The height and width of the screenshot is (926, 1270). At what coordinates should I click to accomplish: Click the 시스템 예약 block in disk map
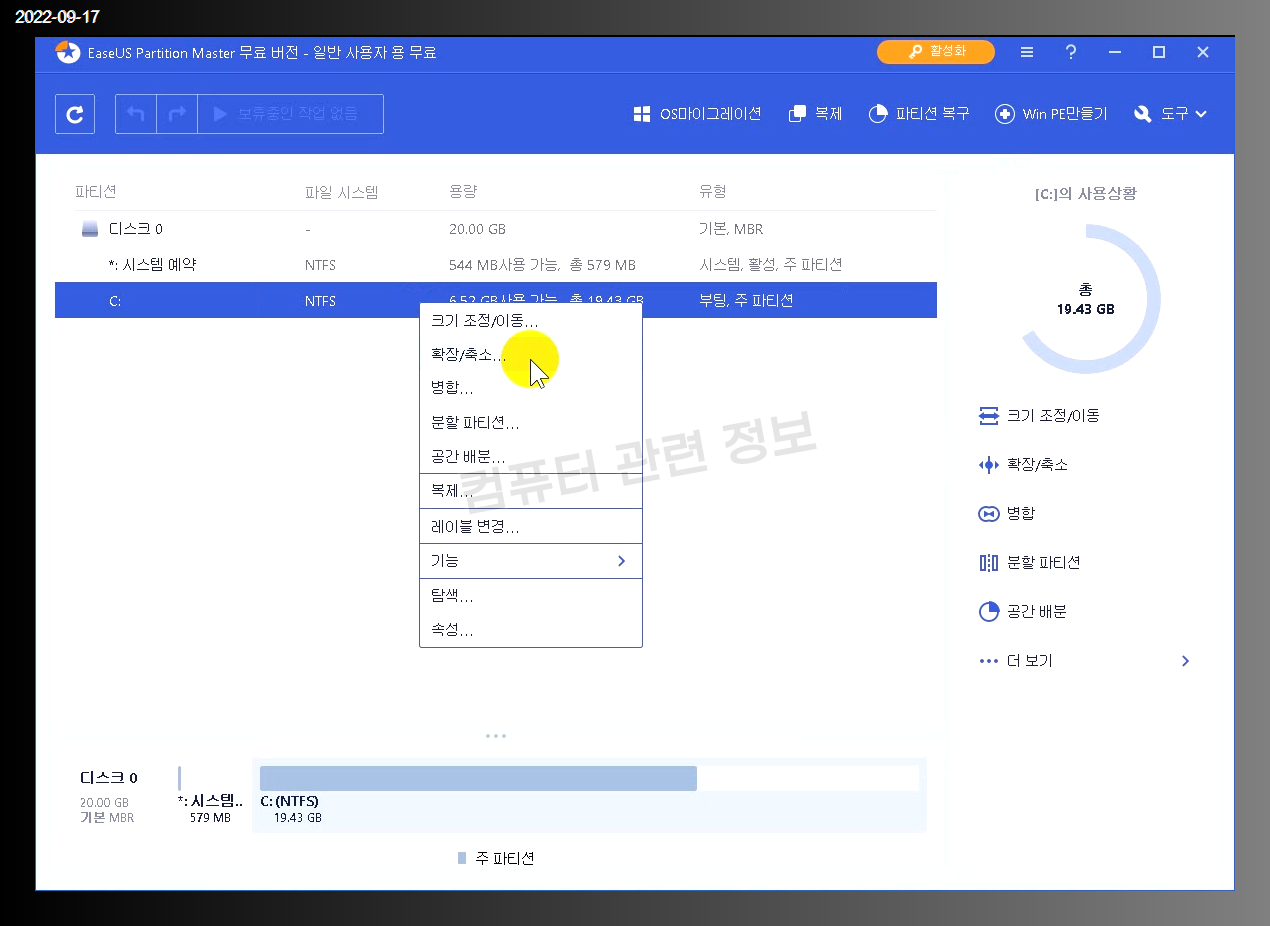[x=210, y=795]
